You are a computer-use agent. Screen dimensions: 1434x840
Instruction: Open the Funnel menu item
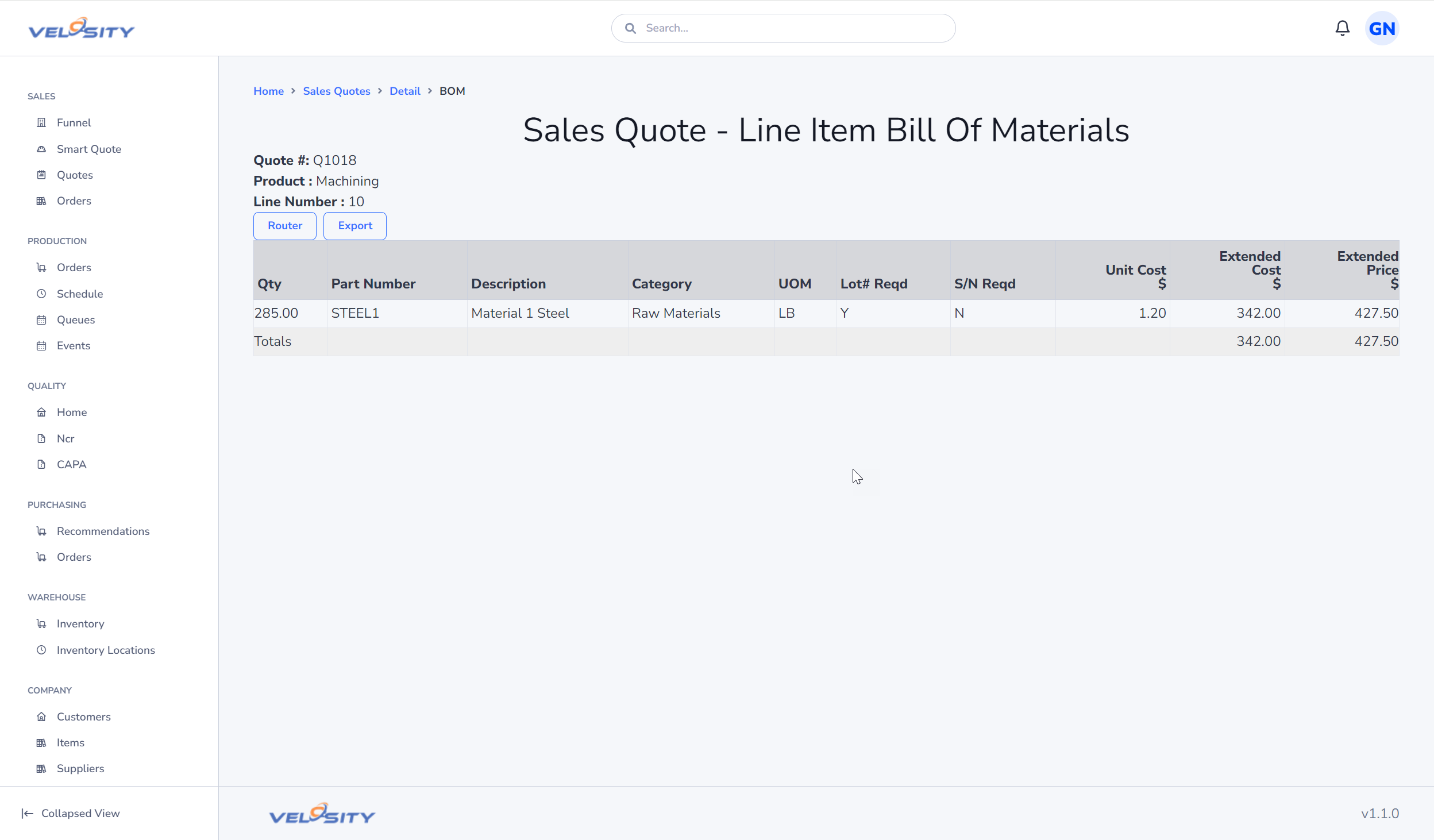coord(74,122)
